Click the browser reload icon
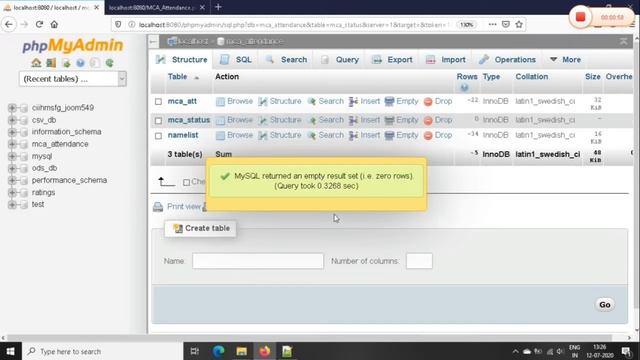 [39, 24]
